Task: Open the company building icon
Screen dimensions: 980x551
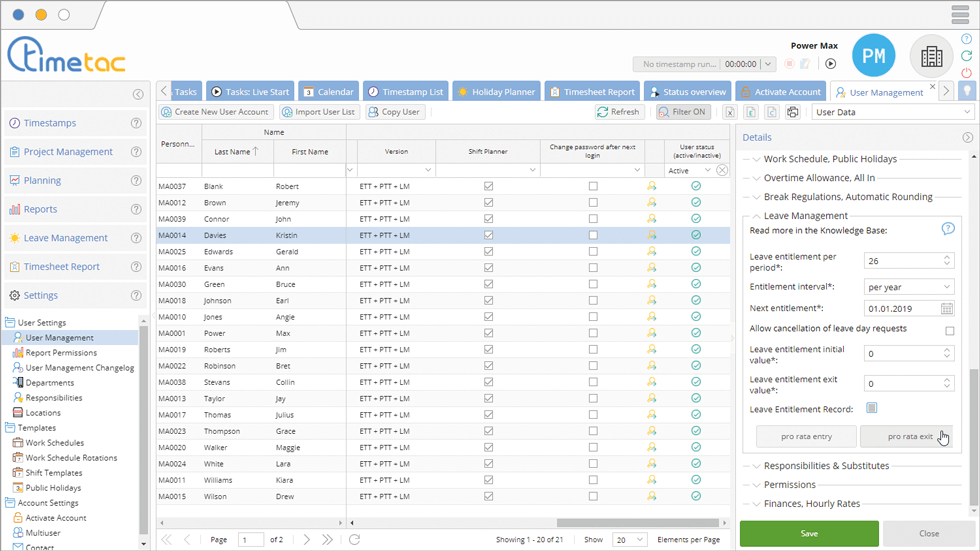Action: point(931,57)
